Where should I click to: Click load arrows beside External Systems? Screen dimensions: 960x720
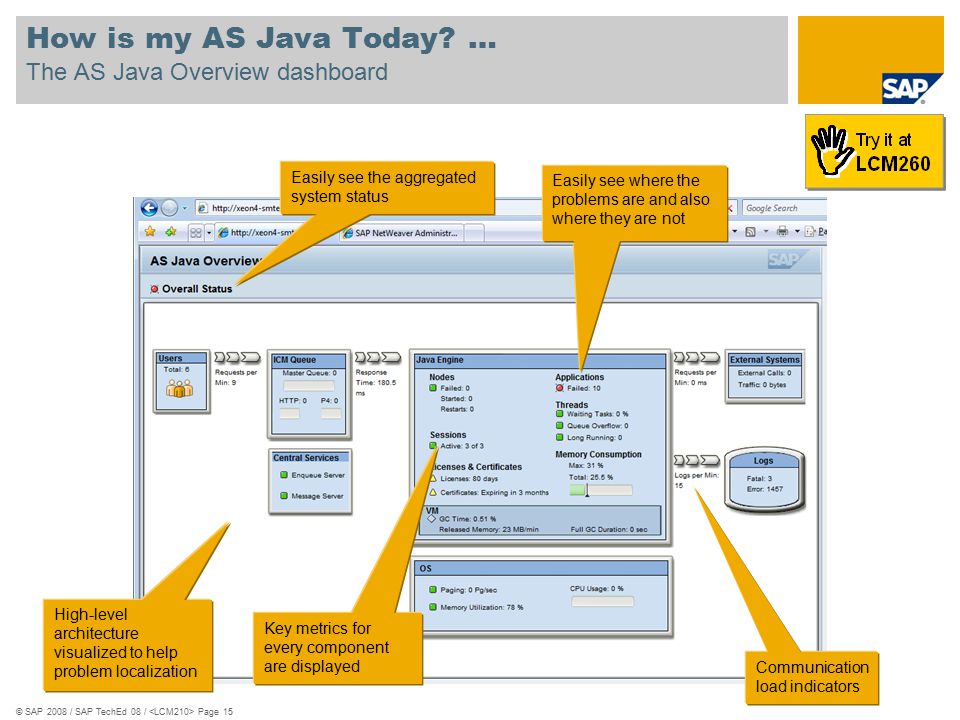pos(697,358)
